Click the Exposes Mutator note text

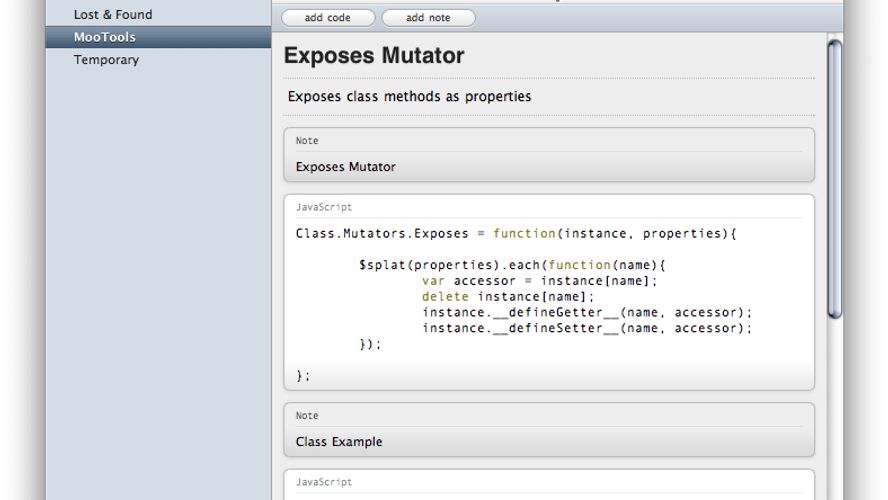tap(345, 166)
